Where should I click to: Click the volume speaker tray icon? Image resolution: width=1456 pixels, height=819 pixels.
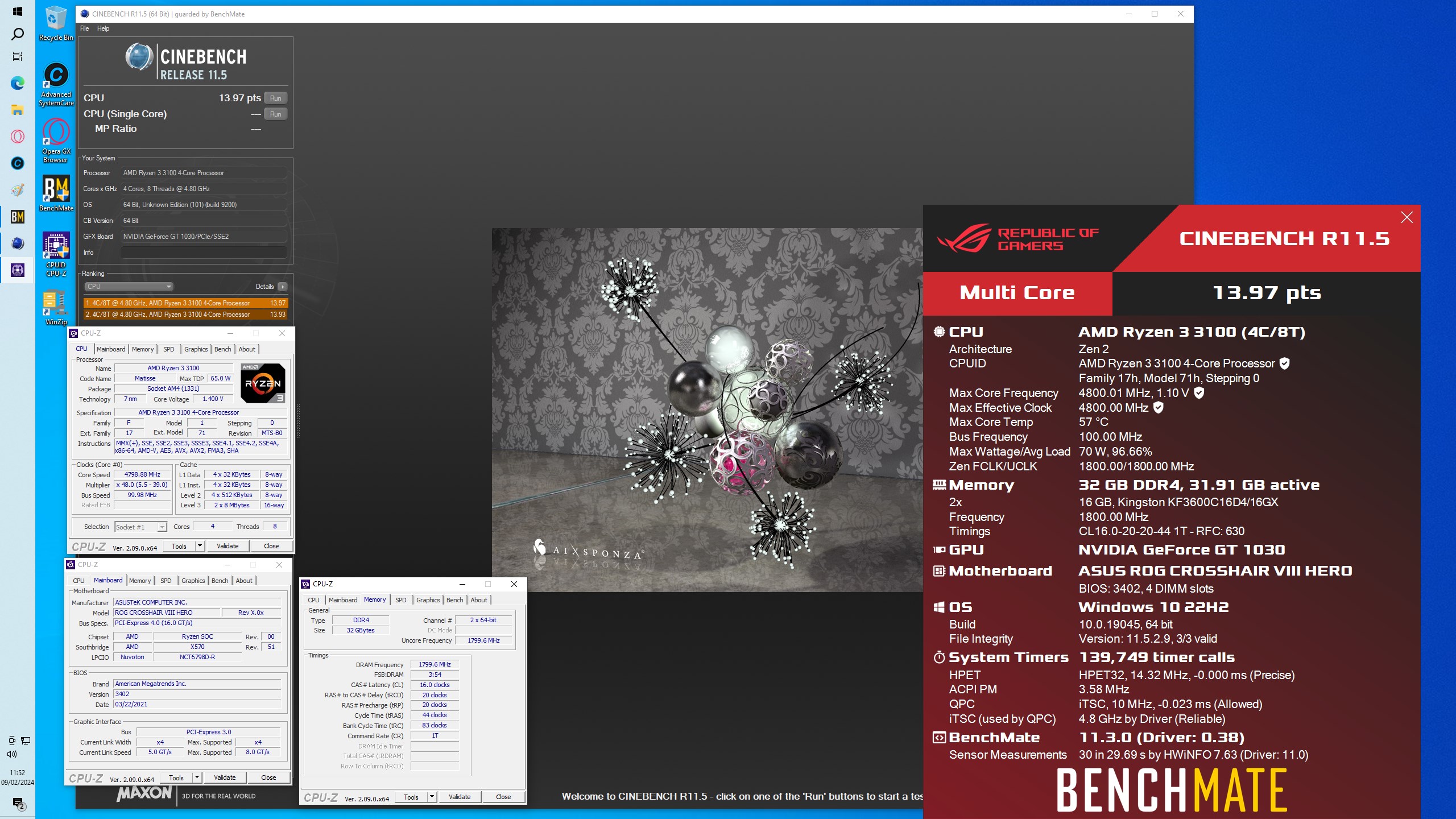[12, 754]
